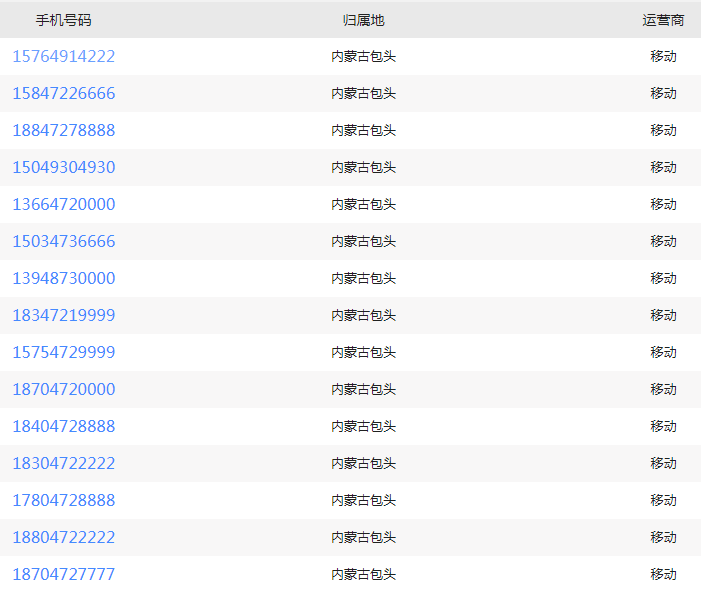Select 移动 in the 18404728888 row
701x592 pixels.
click(x=663, y=427)
